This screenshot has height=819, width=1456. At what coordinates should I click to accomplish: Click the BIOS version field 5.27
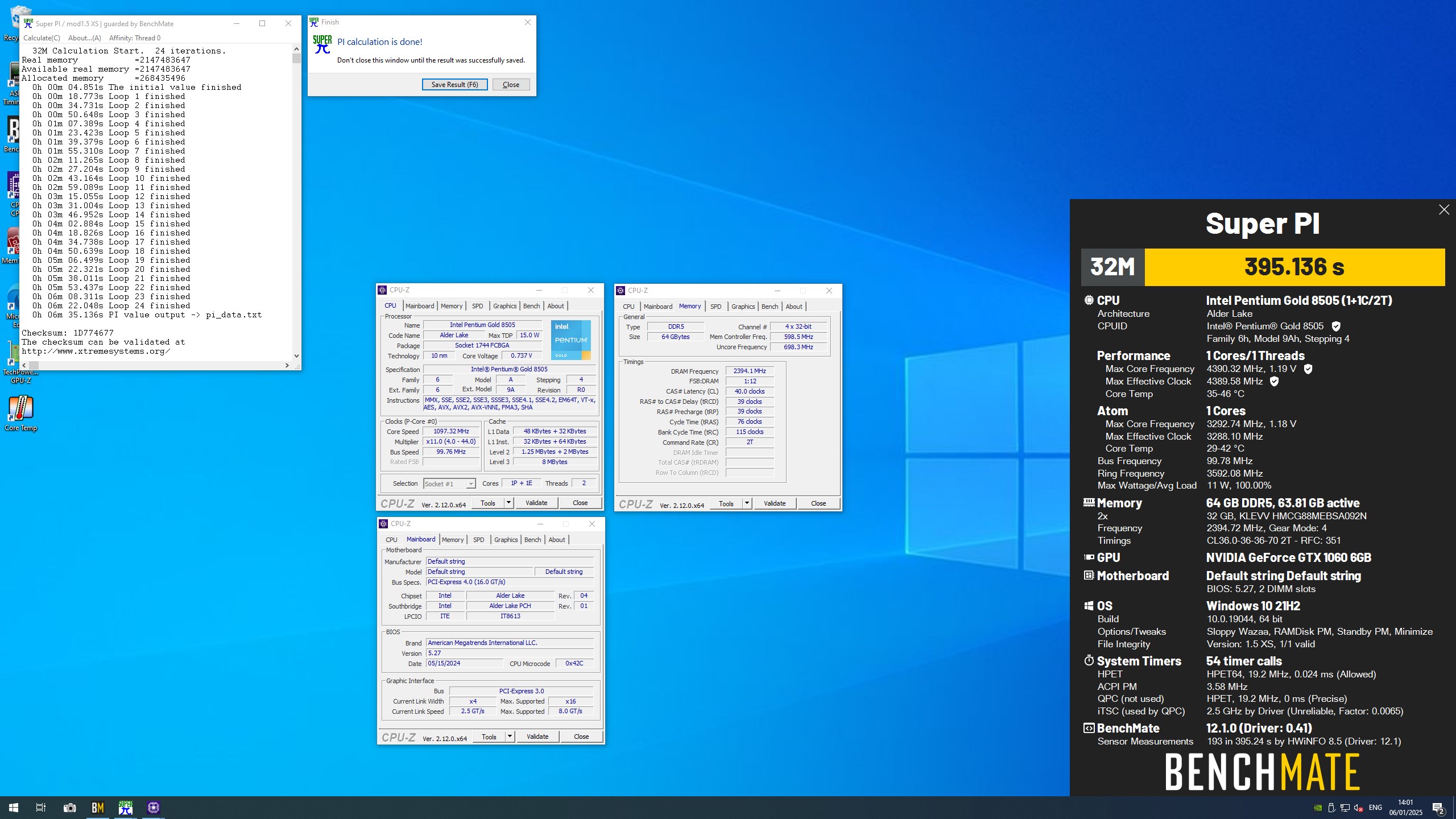pos(510,653)
